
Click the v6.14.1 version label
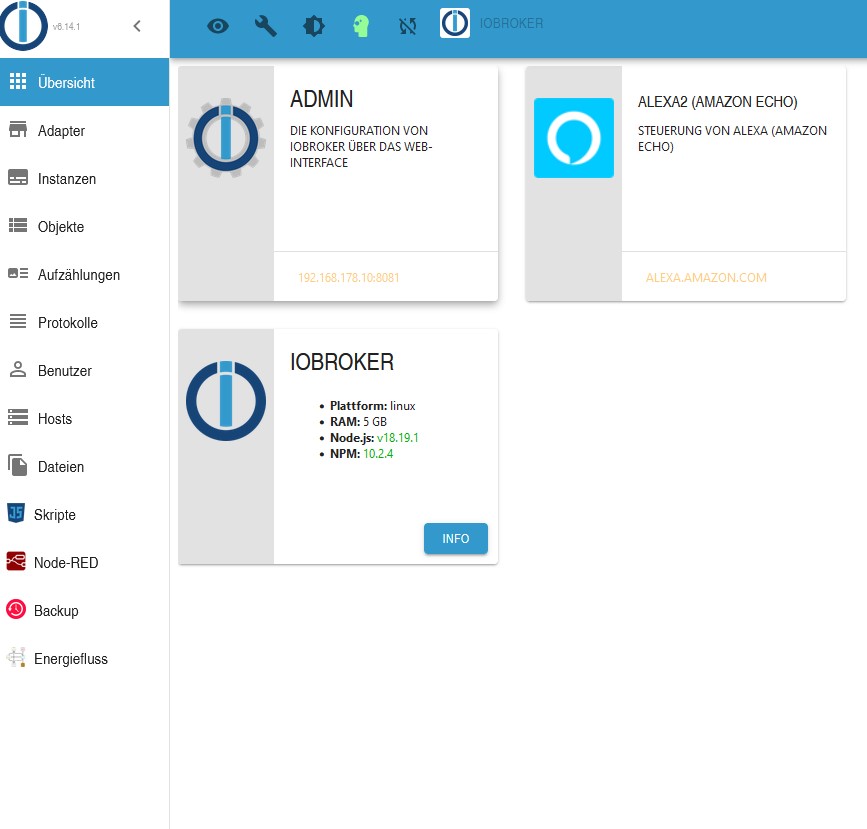click(x=66, y=27)
